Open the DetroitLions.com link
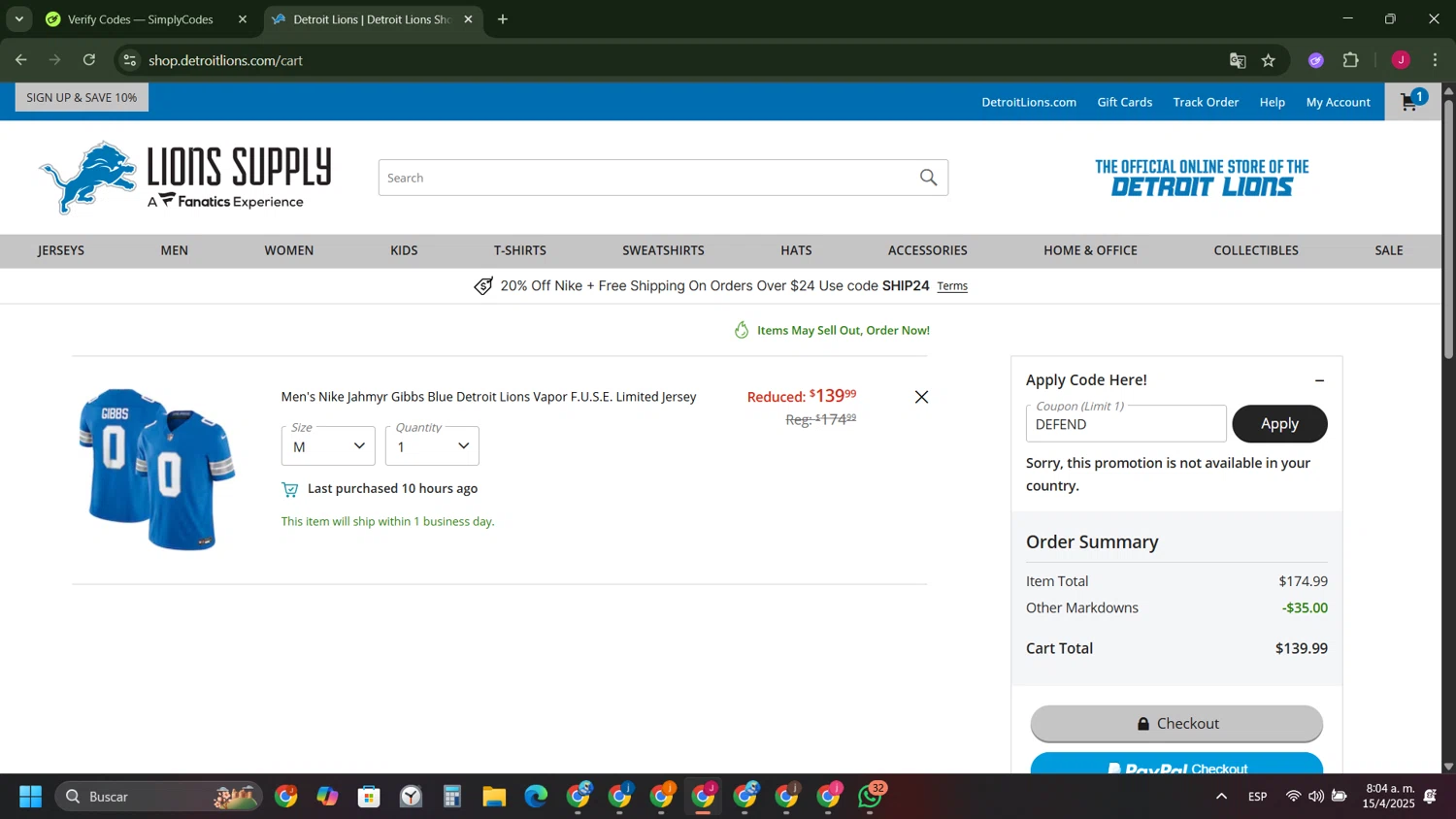 [x=1029, y=102]
